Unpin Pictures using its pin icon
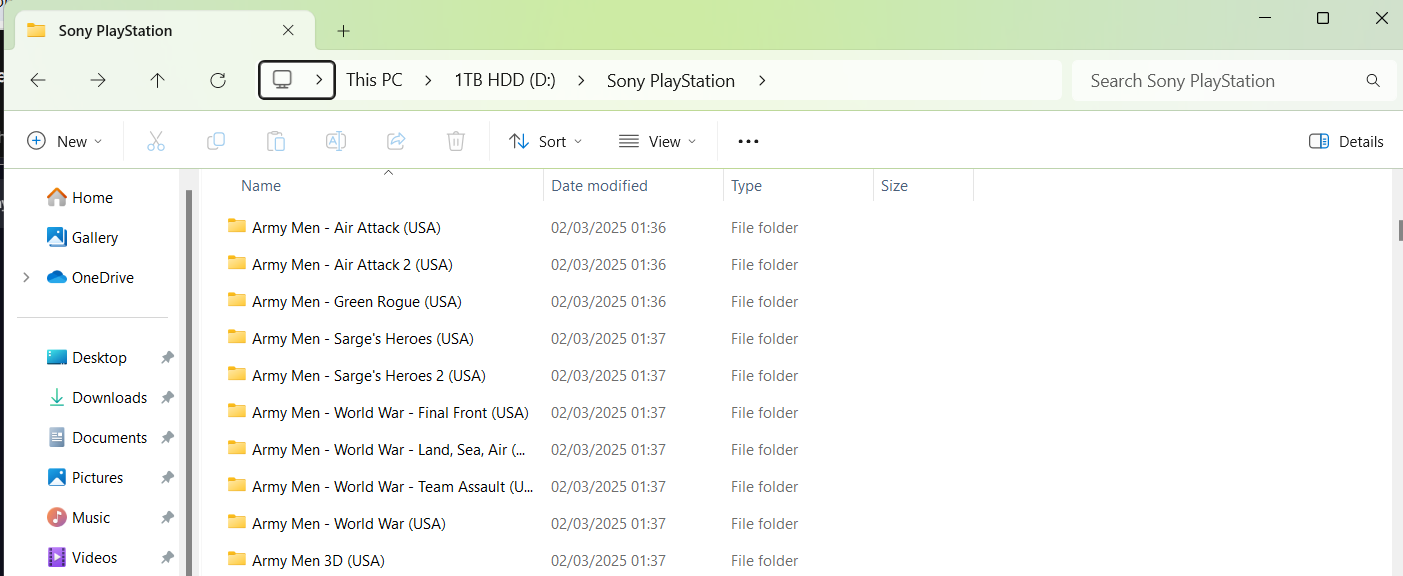 pos(167,477)
